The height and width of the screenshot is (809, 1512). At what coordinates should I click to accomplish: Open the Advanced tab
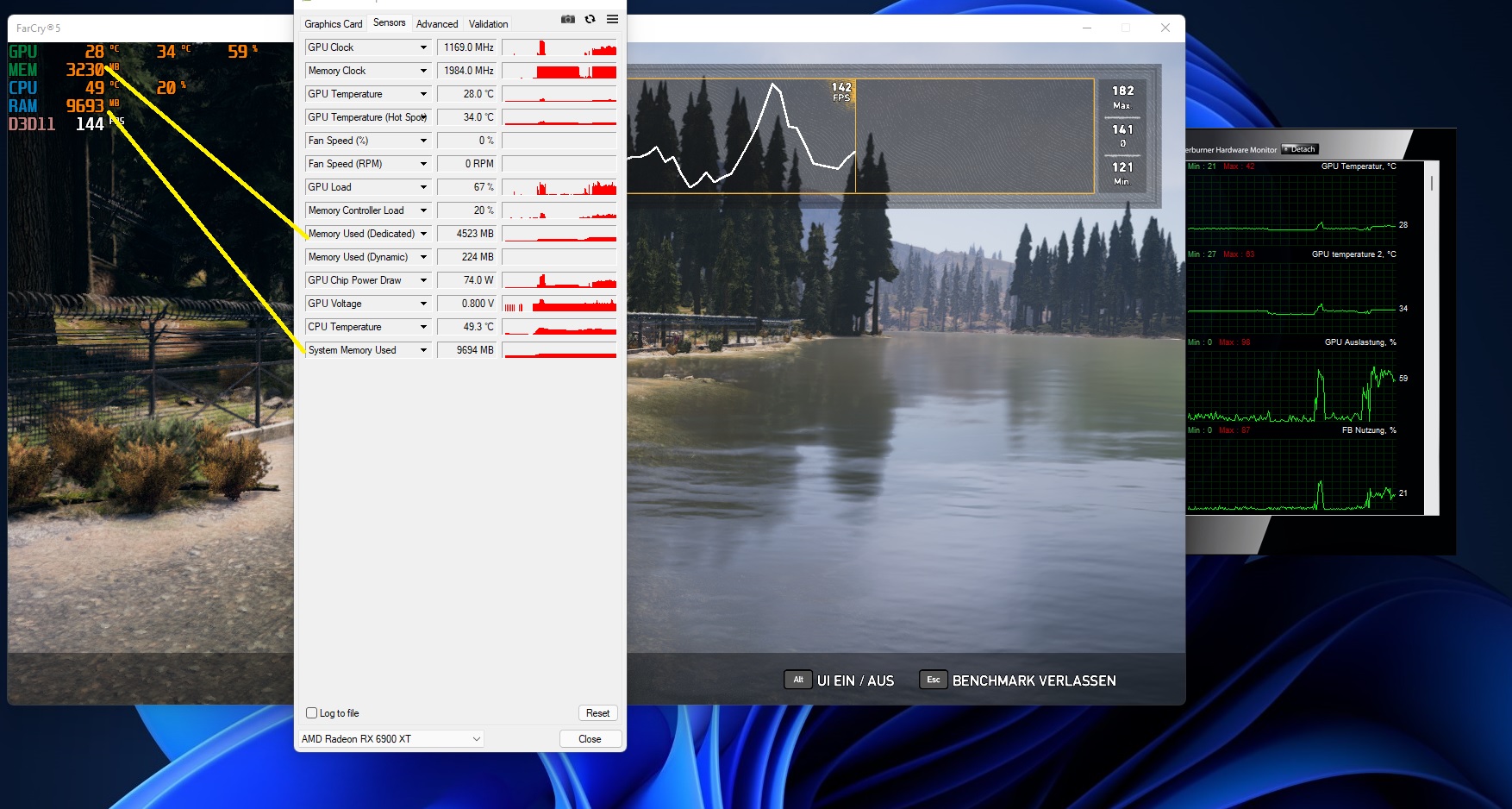(x=437, y=24)
